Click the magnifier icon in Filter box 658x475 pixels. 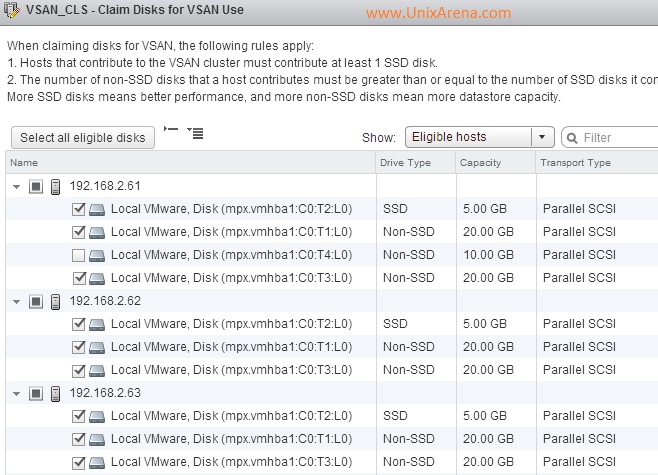pos(572,138)
